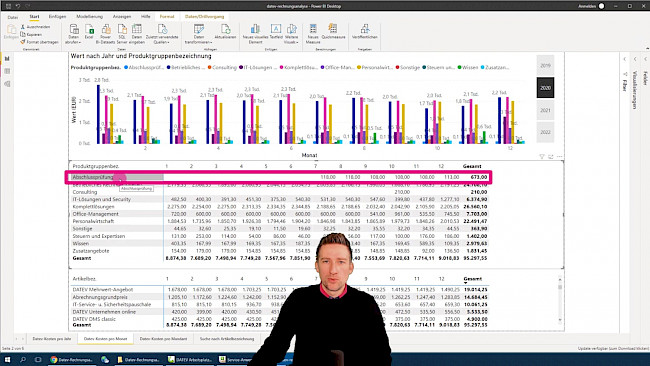This screenshot has height=366, width=650.
Task: Redo action from title bar
Action: point(27,6)
